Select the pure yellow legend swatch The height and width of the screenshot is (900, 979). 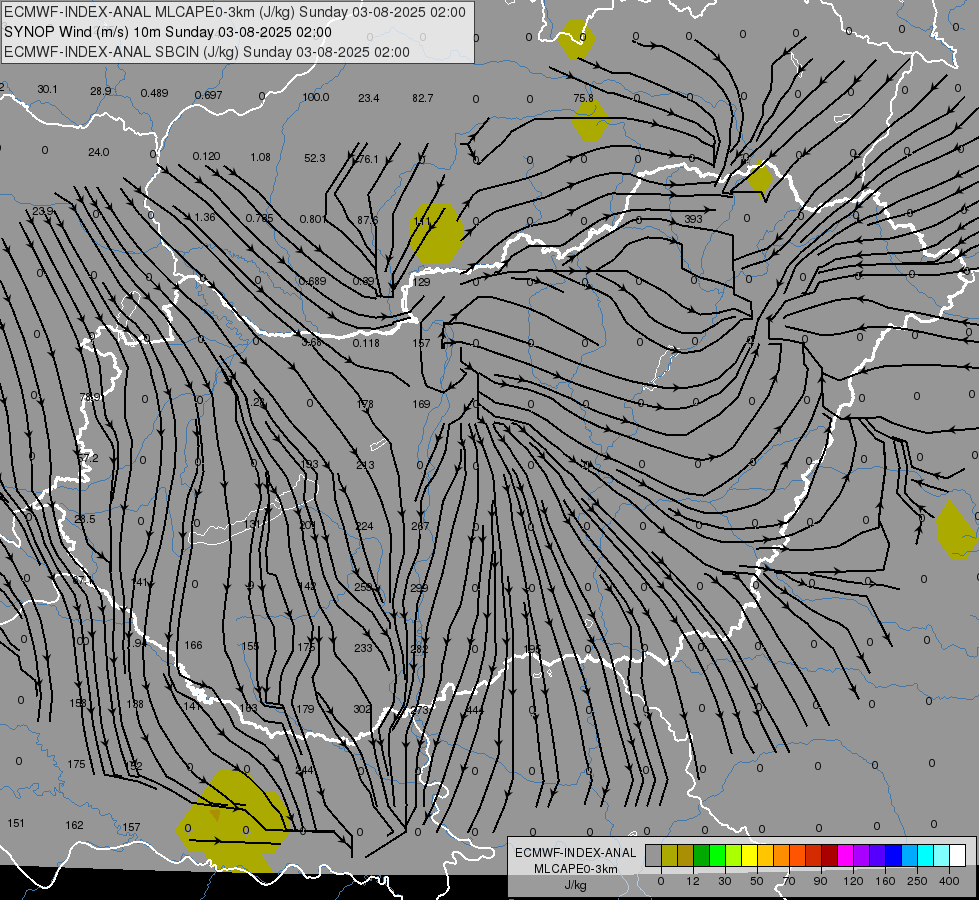click(749, 855)
